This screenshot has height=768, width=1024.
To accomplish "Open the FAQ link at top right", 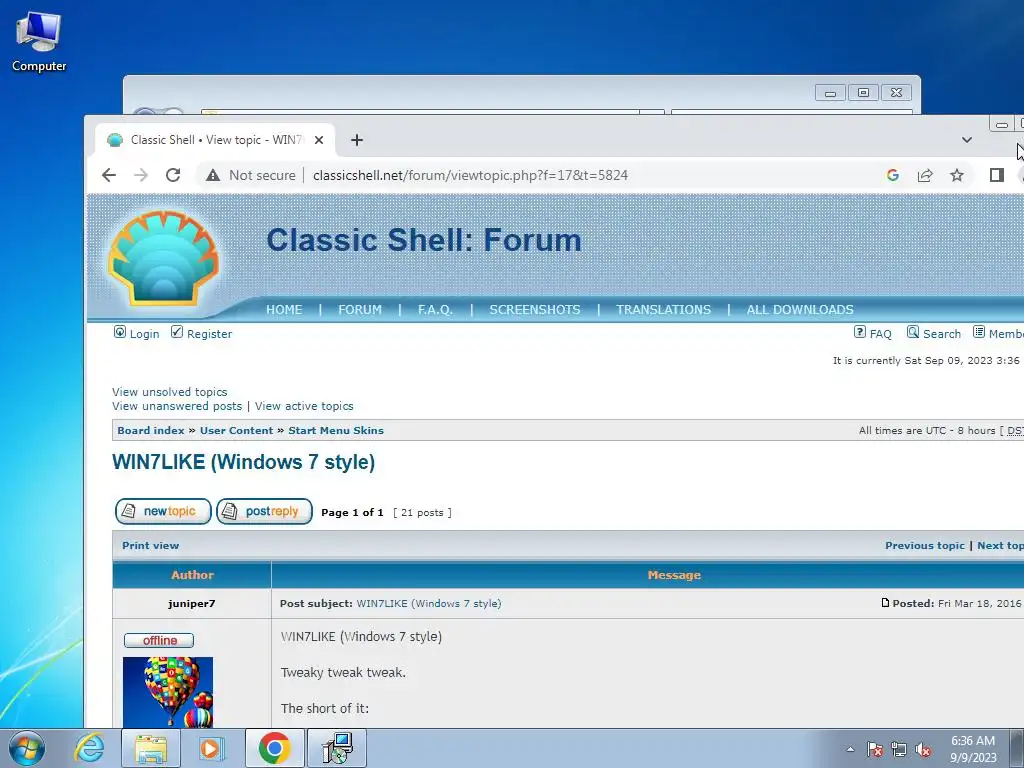I will pyautogui.click(x=880, y=334).
